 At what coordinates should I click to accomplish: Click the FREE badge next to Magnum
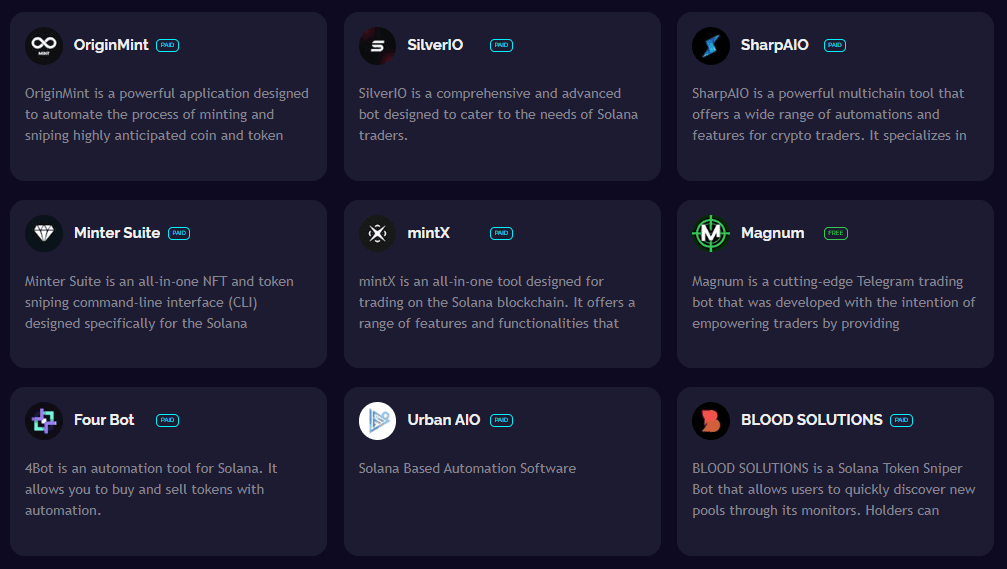pyautogui.click(x=835, y=233)
